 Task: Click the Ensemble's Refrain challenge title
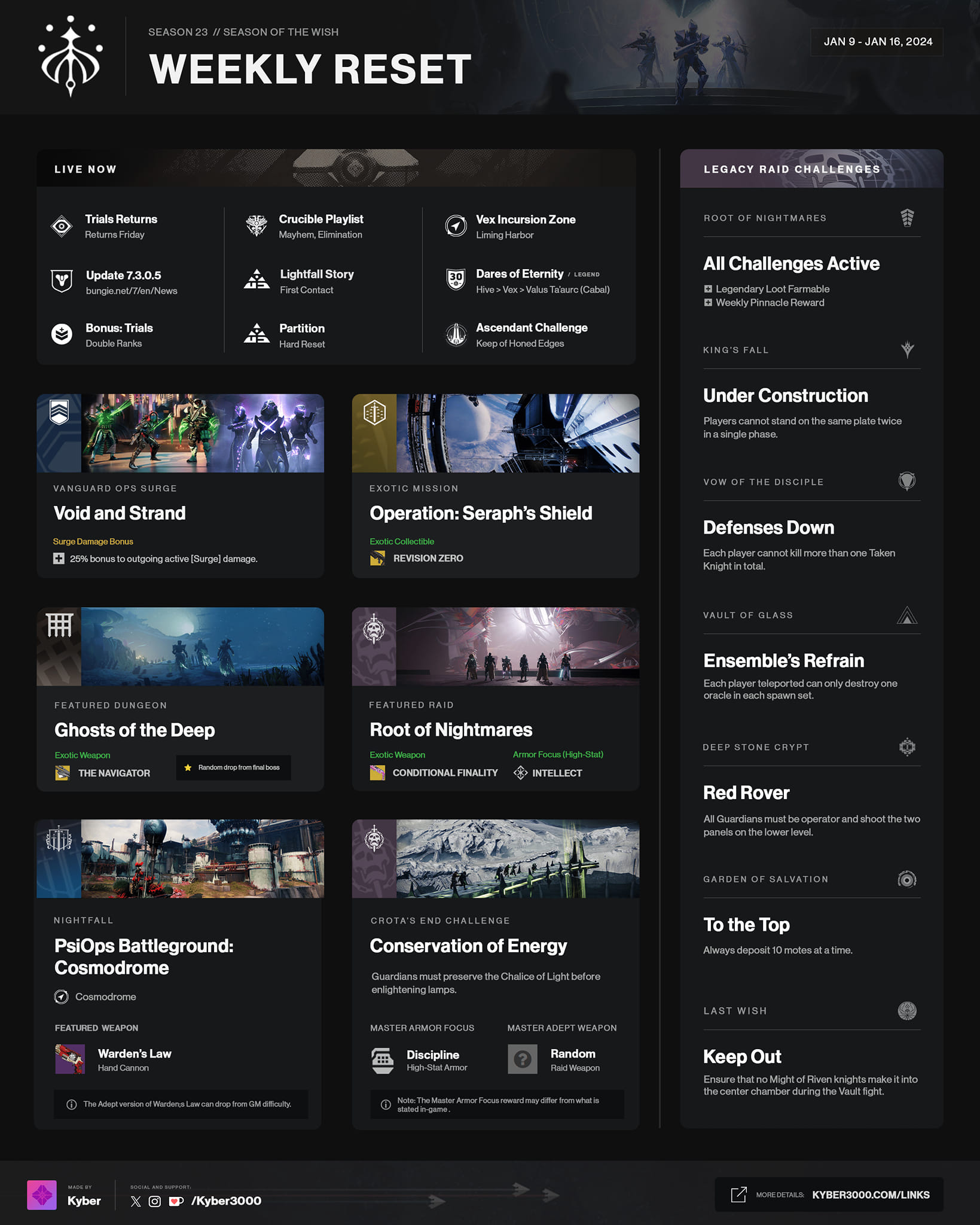click(783, 660)
